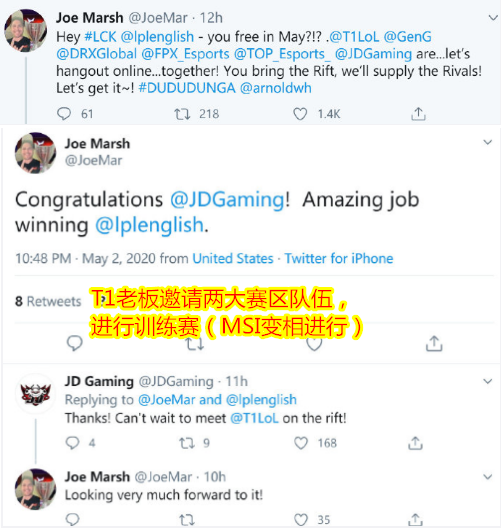Like the tweet with 1.4K likes
The height and width of the screenshot is (528, 501).
click(x=300, y=114)
